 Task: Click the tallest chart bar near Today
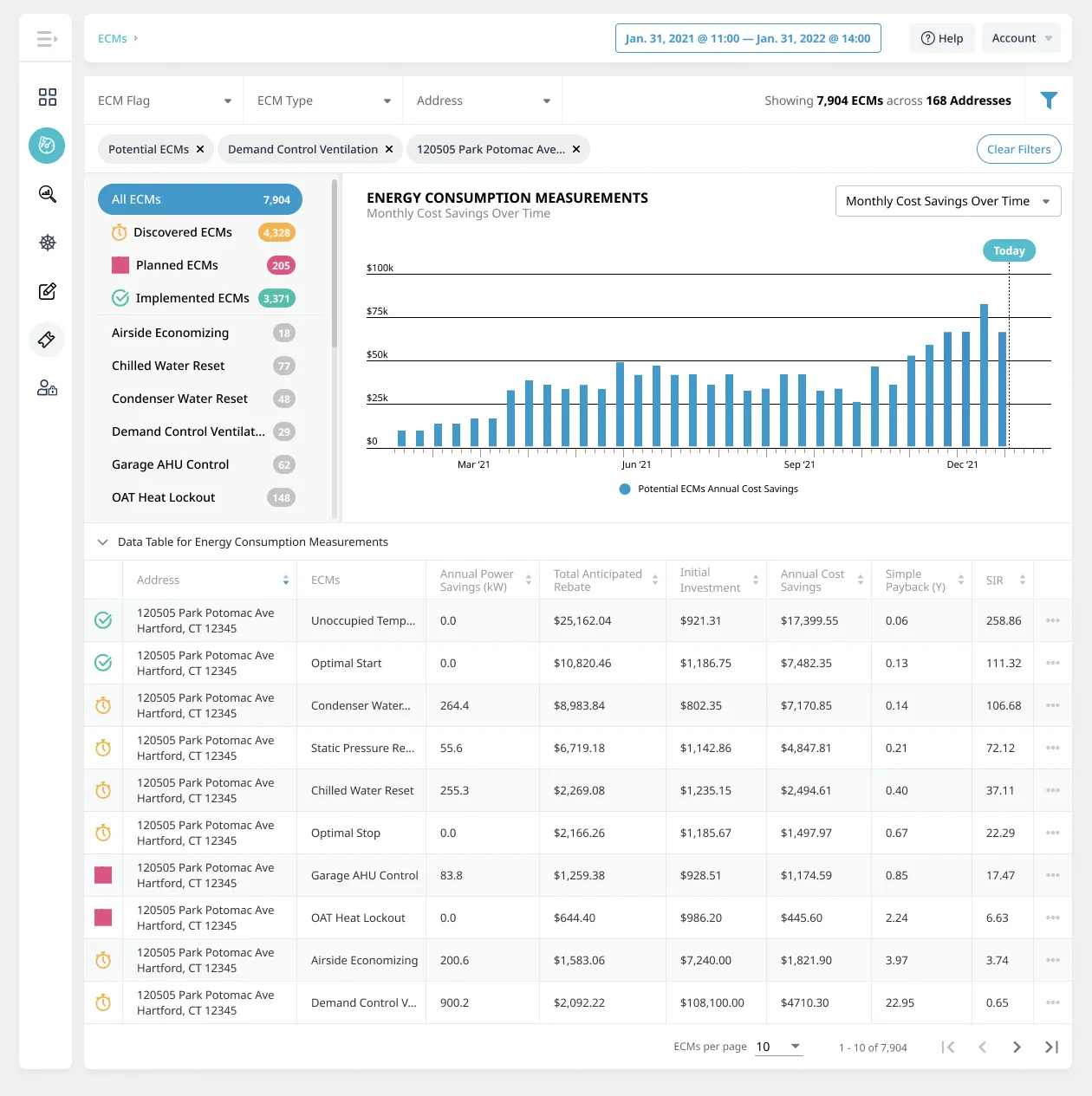[984, 375]
